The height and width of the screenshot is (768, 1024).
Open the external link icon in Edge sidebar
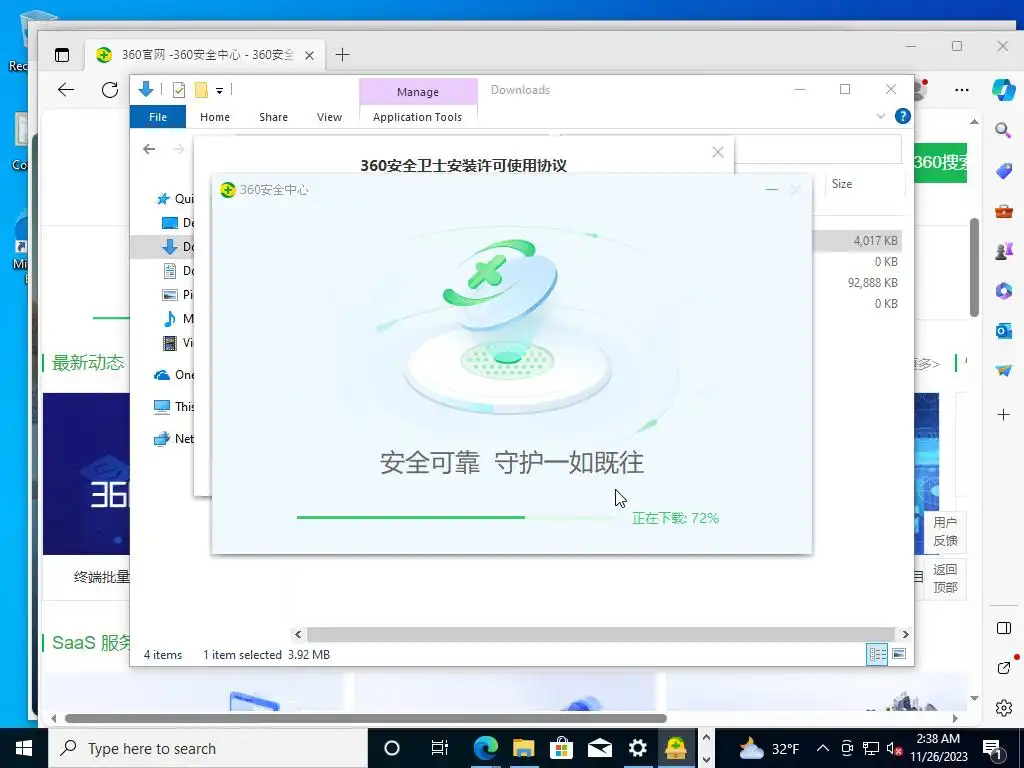[1003, 667]
